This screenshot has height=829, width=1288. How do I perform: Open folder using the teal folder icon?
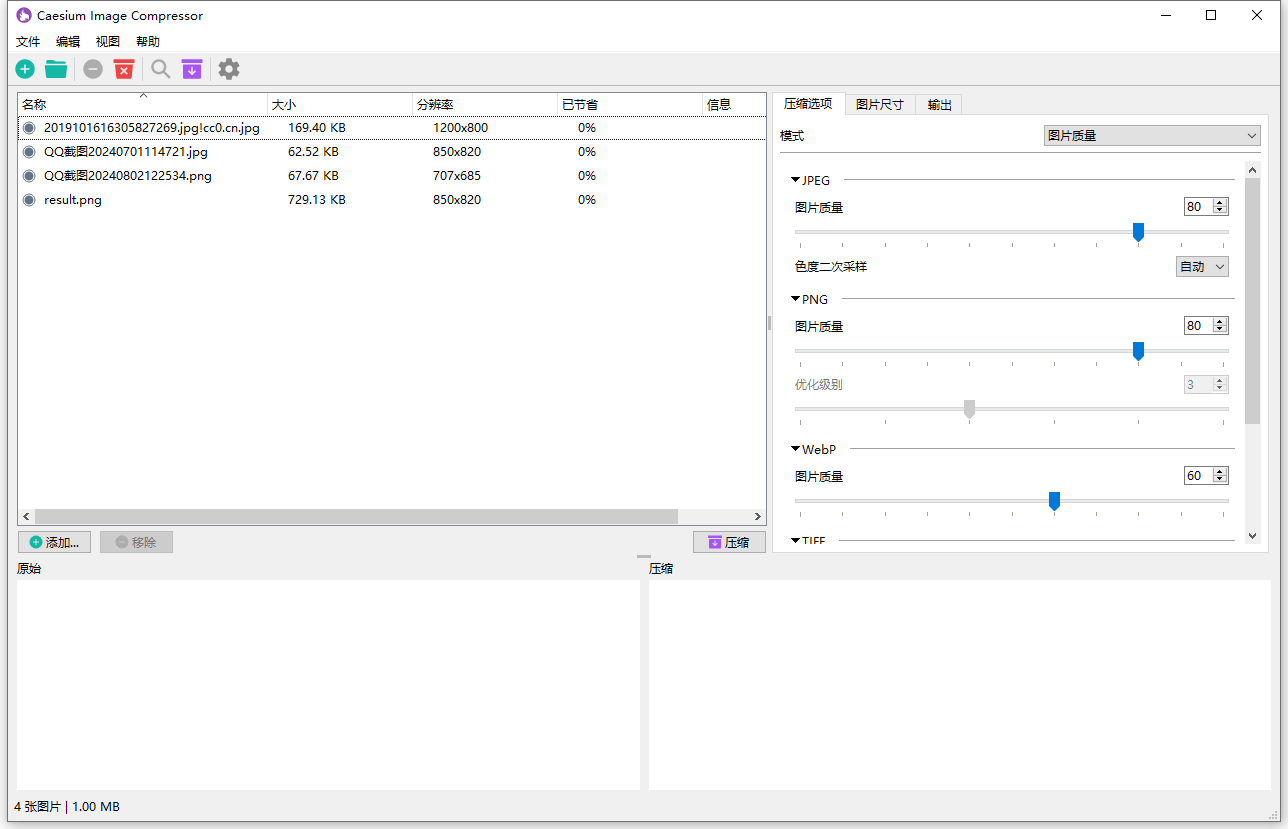tap(56, 69)
